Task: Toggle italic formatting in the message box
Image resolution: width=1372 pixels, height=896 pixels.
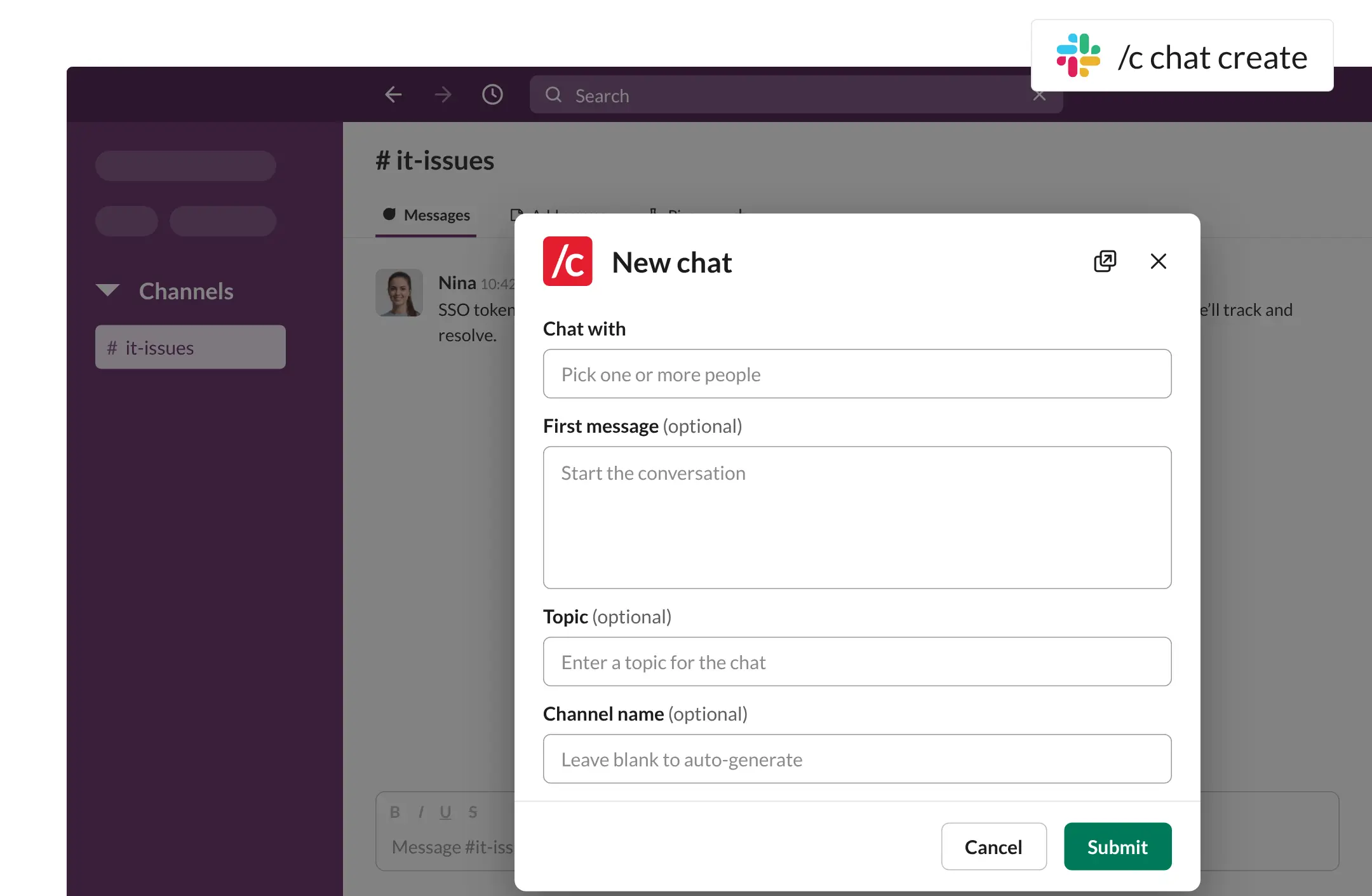Action: 420,812
